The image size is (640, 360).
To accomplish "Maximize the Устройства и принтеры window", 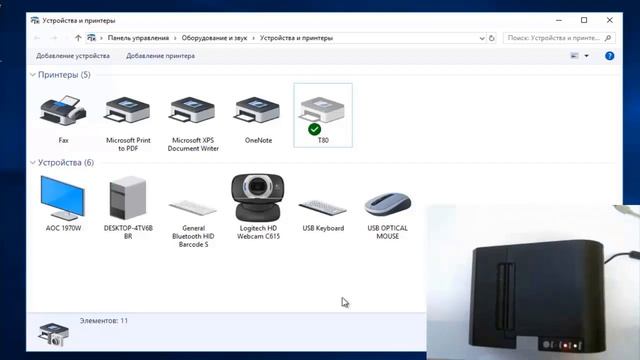I will point(584,20).
